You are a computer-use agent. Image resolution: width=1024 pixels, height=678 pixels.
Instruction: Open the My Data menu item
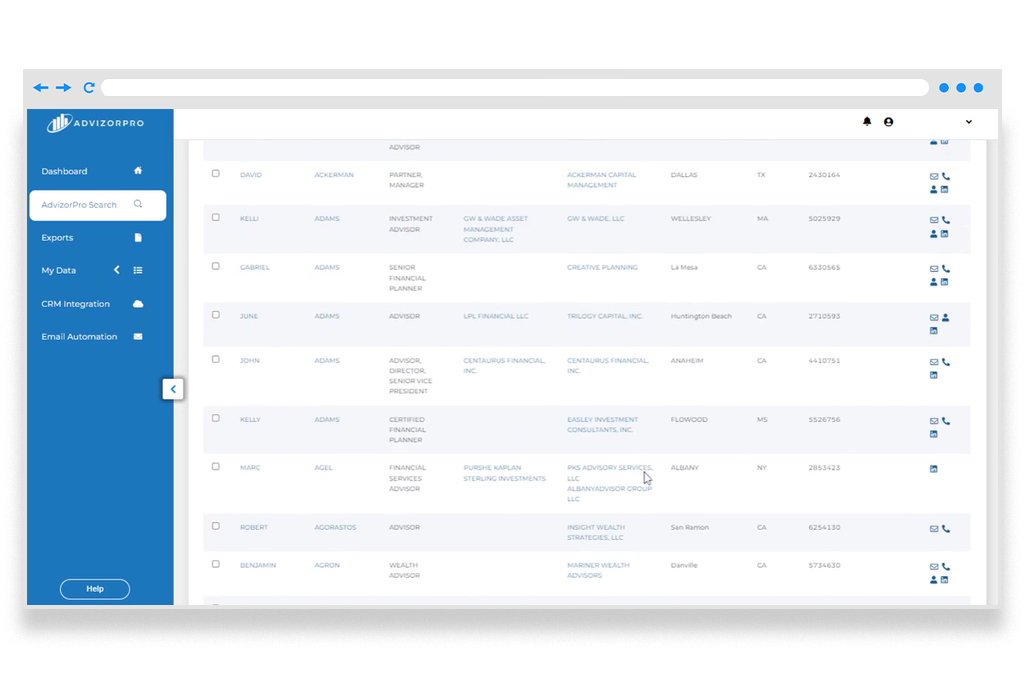coord(59,270)
